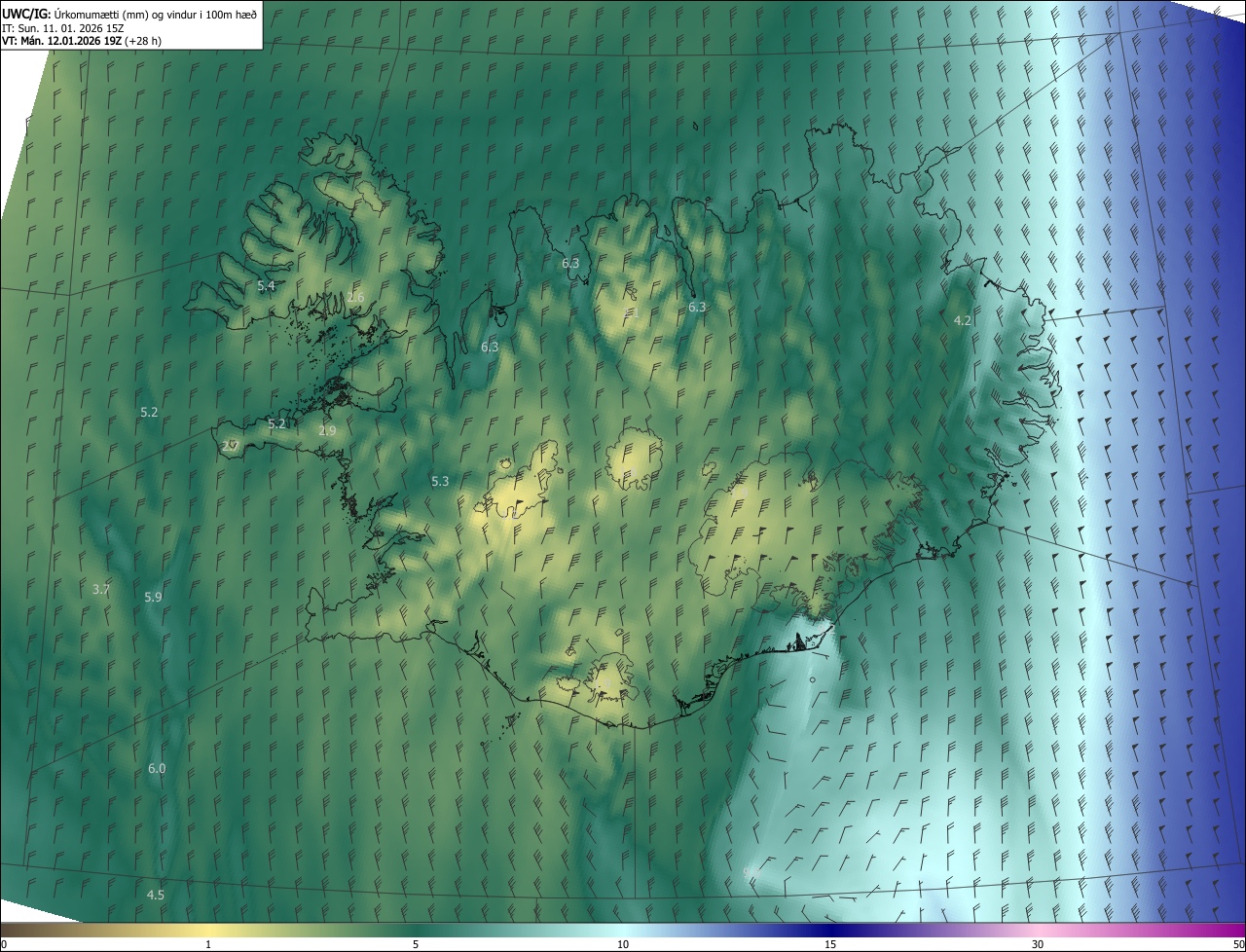
Task: Click the 10 tick on the color scale
Action: pos(623,944)
